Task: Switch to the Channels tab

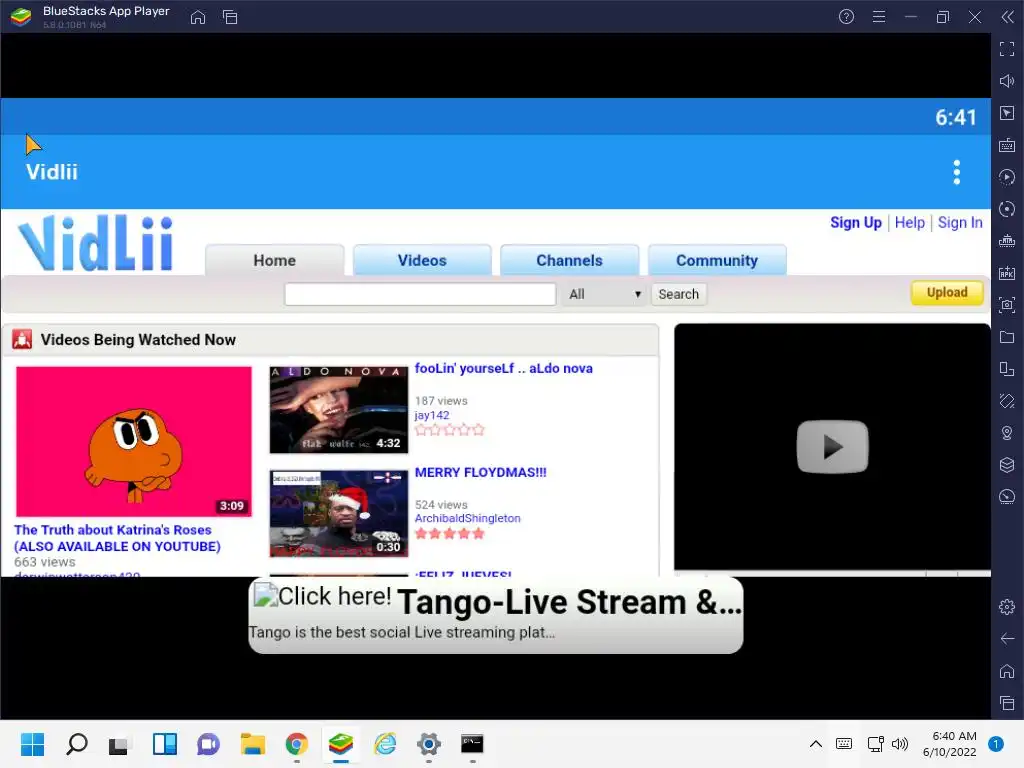Action: click(569, 261)
